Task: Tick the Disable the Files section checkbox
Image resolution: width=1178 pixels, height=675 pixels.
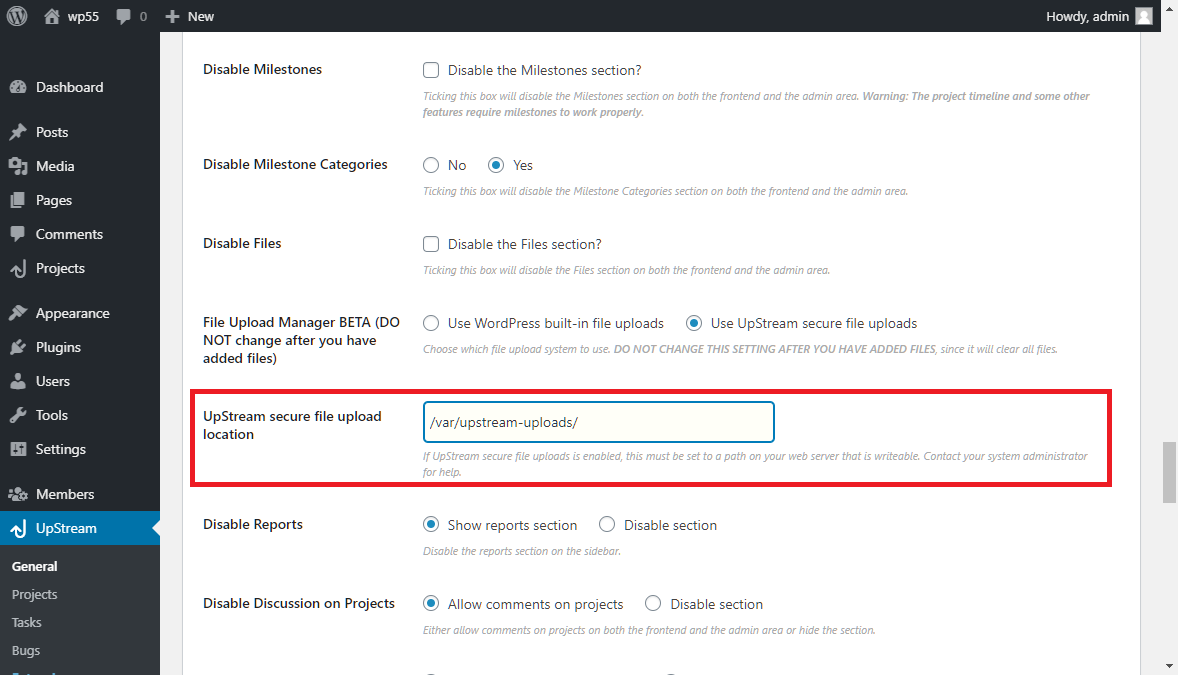Action: click(430, 243)
